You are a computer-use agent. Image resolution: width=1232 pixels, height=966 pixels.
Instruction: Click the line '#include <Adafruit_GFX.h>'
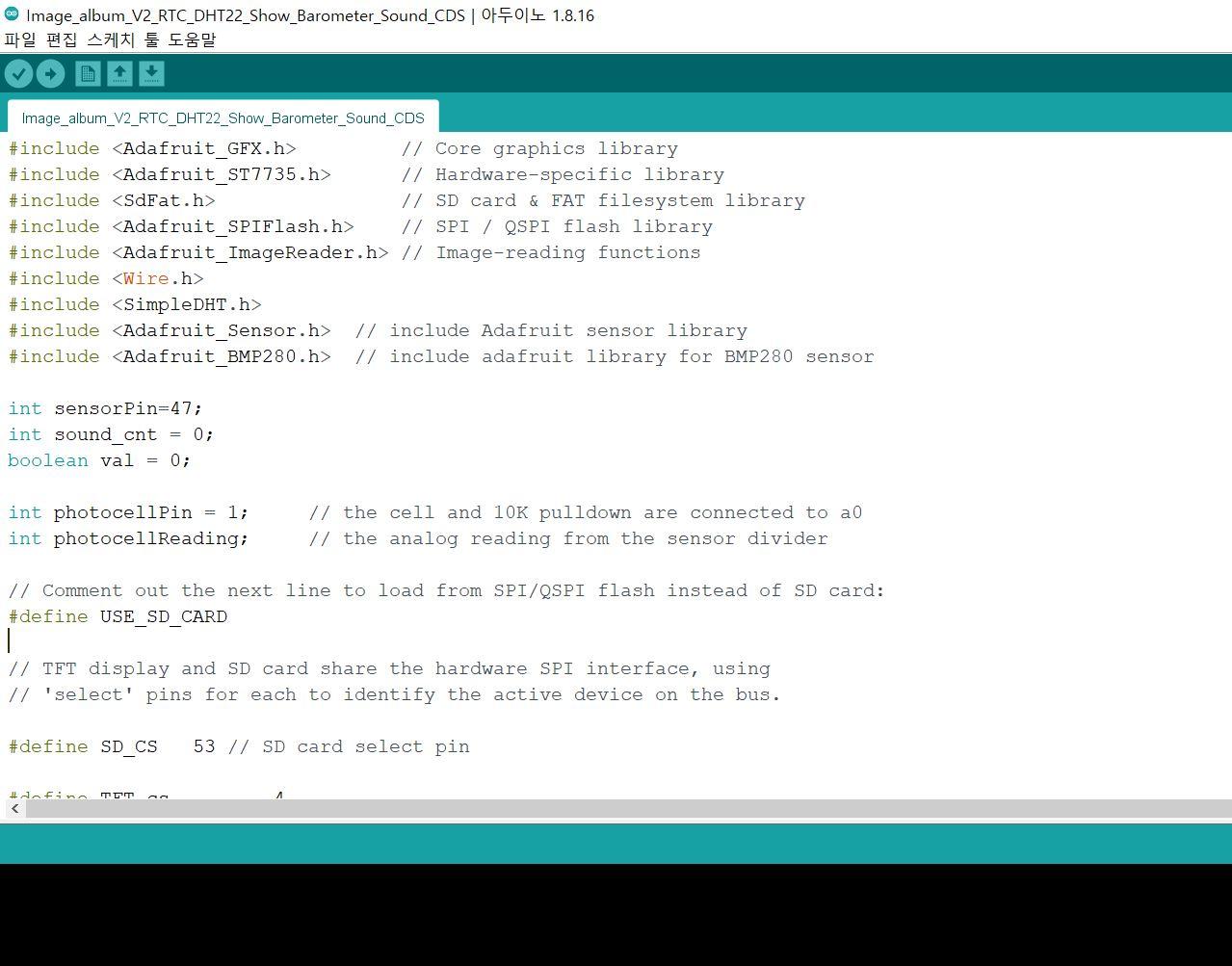coord(152,148)
